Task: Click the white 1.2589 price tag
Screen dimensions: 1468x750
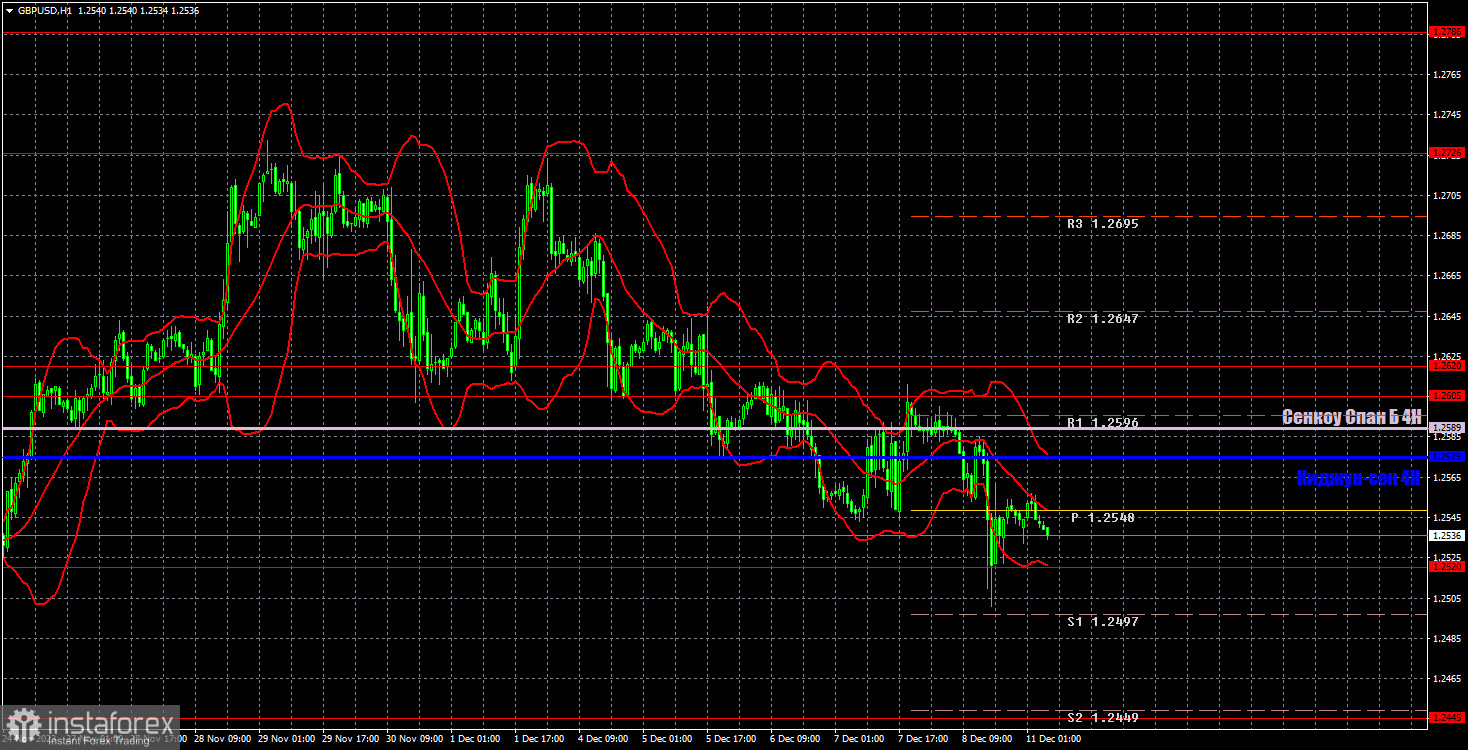Action: point(1447,428)
